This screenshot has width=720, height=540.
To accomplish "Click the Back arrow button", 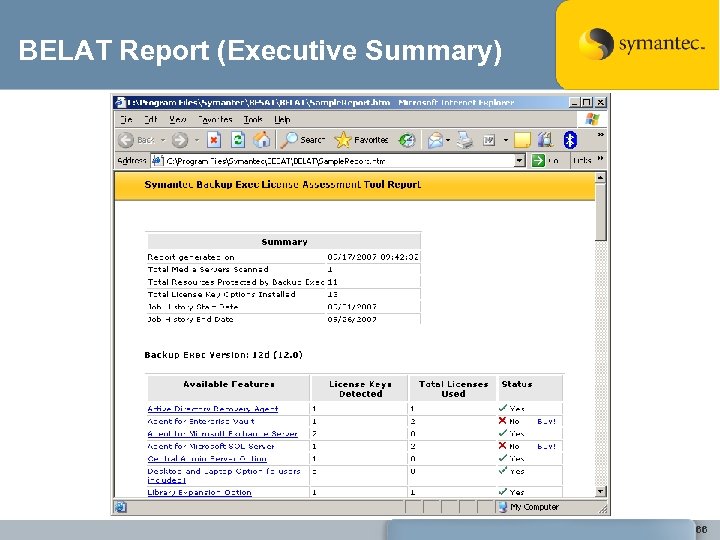I will pos(125,140).
